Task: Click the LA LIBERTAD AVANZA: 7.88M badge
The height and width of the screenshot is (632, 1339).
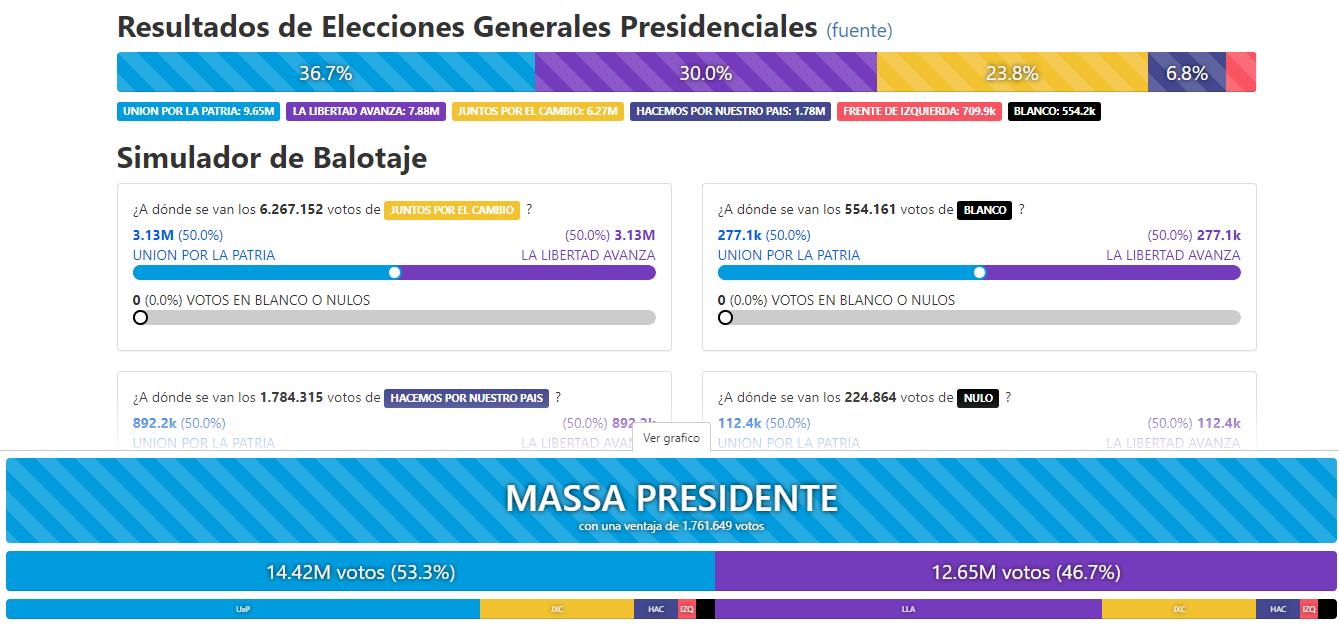Action: (x=366, y=111)
